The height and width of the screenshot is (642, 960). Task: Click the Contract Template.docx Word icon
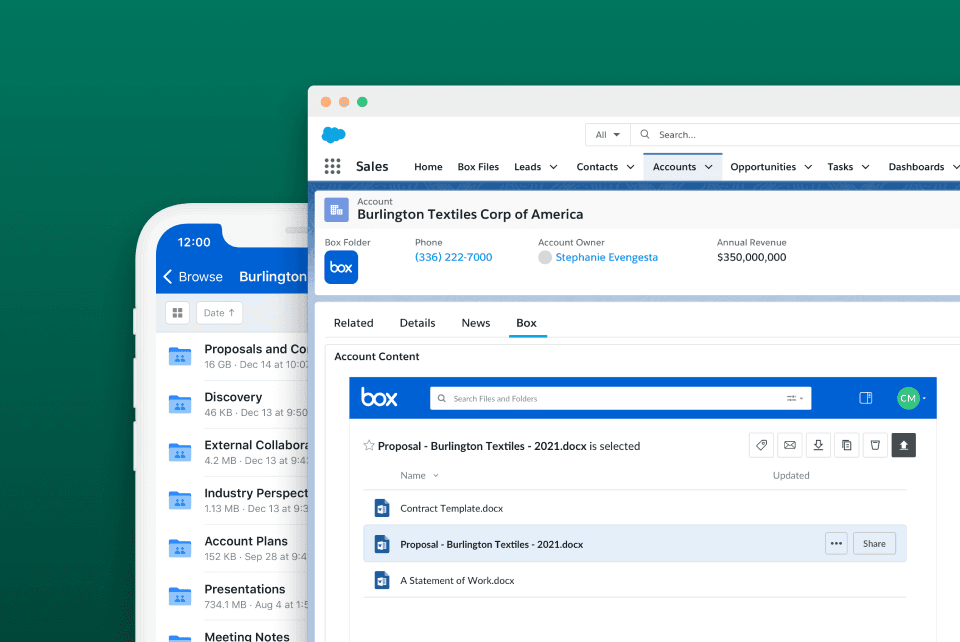381,508
